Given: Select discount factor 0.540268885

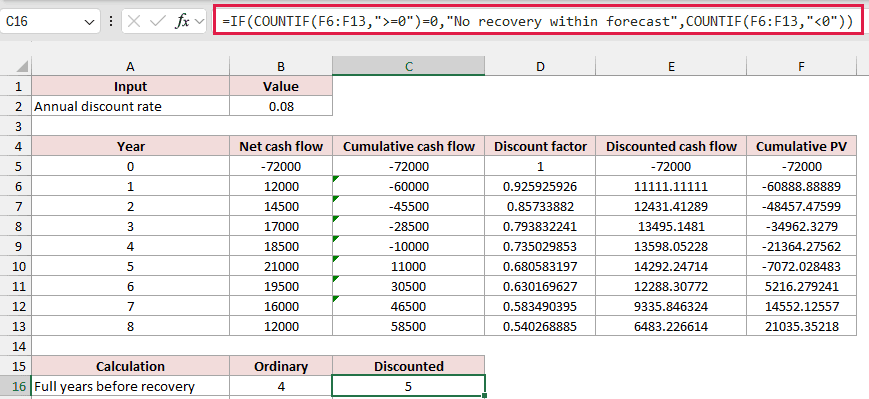Looking at the screenshot, I should point(540,326).
